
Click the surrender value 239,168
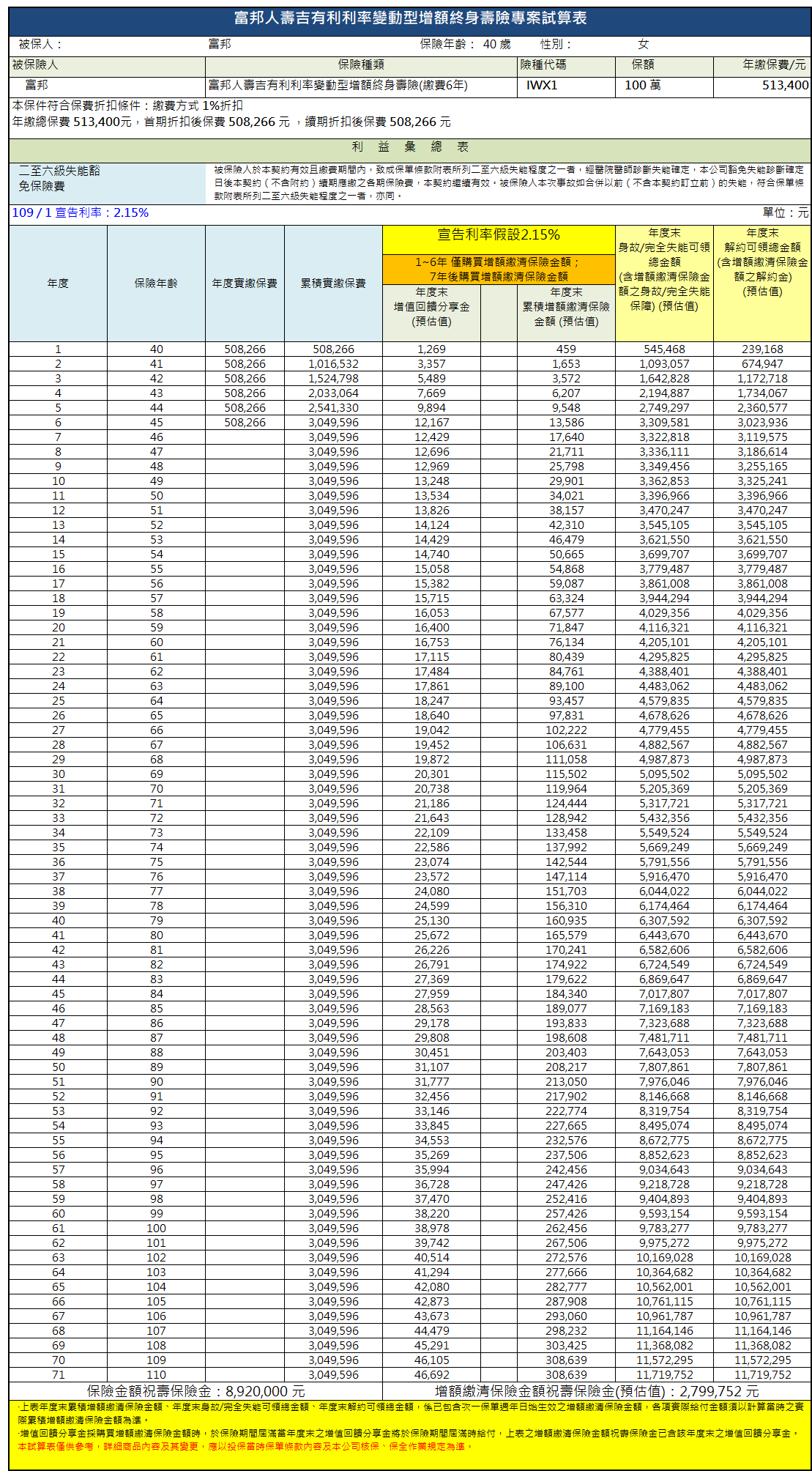(762, 349)
